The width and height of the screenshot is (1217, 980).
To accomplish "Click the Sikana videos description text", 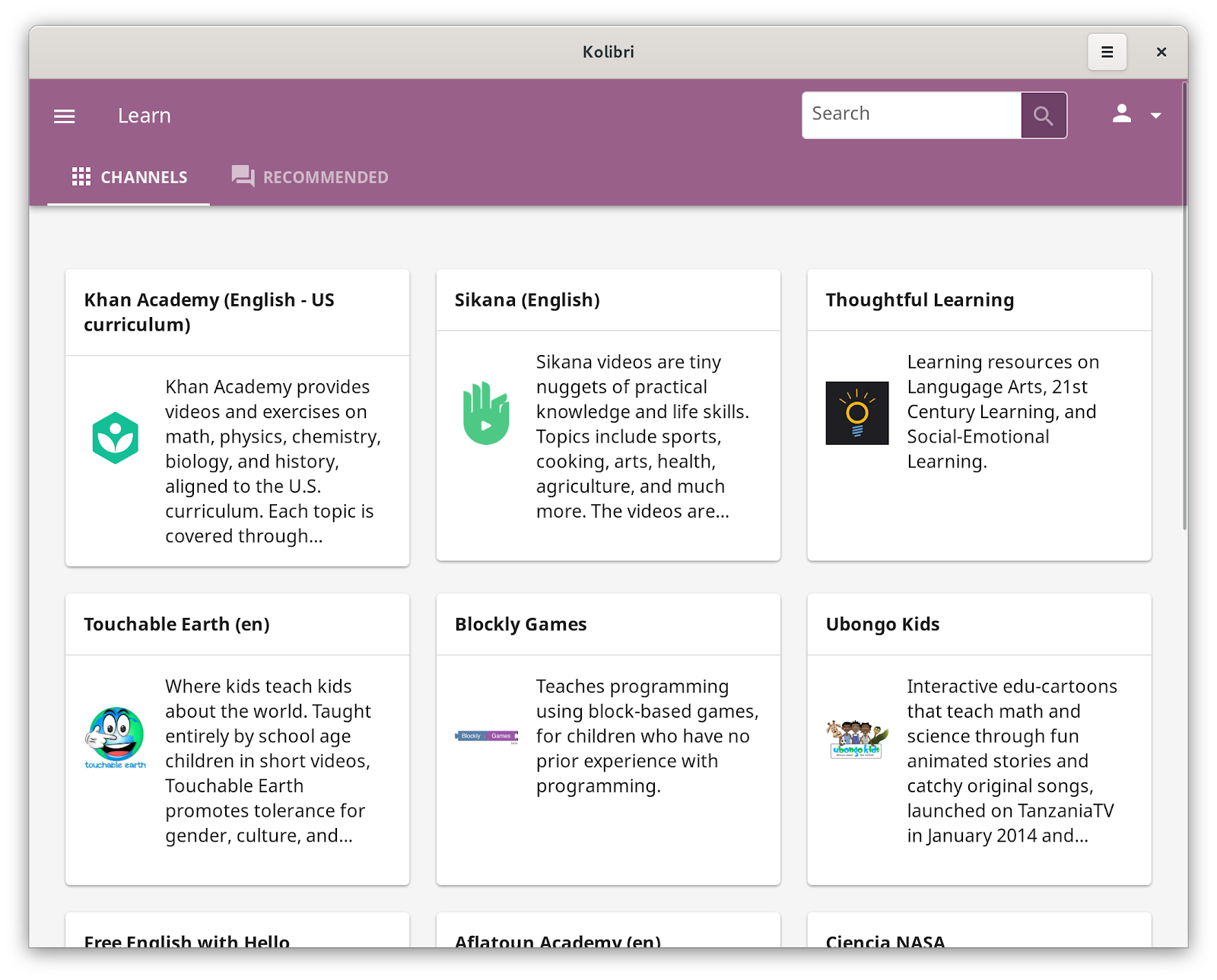I will tap(643, 436).
